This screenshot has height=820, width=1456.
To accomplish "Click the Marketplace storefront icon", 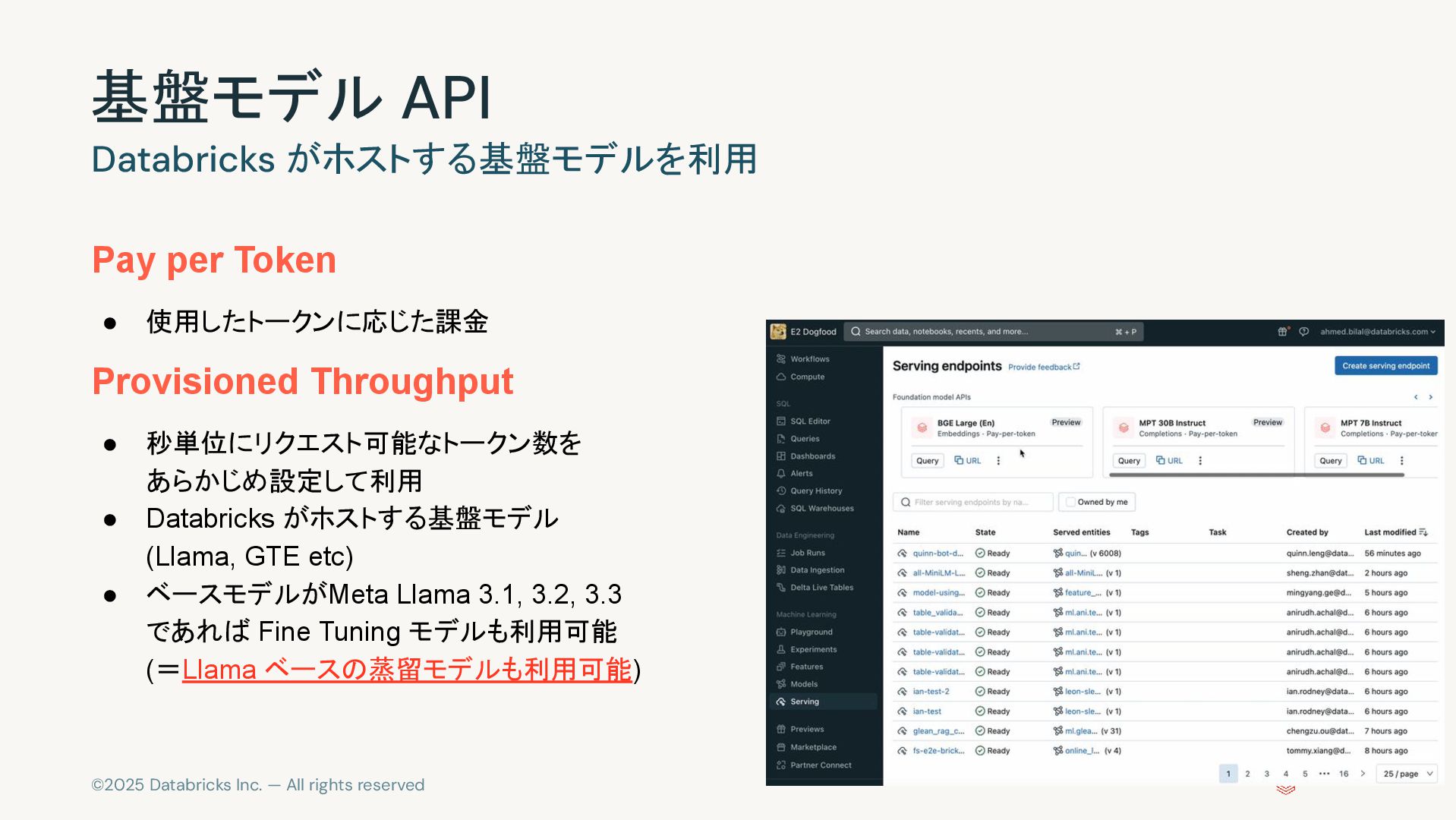I will (781, 747).
